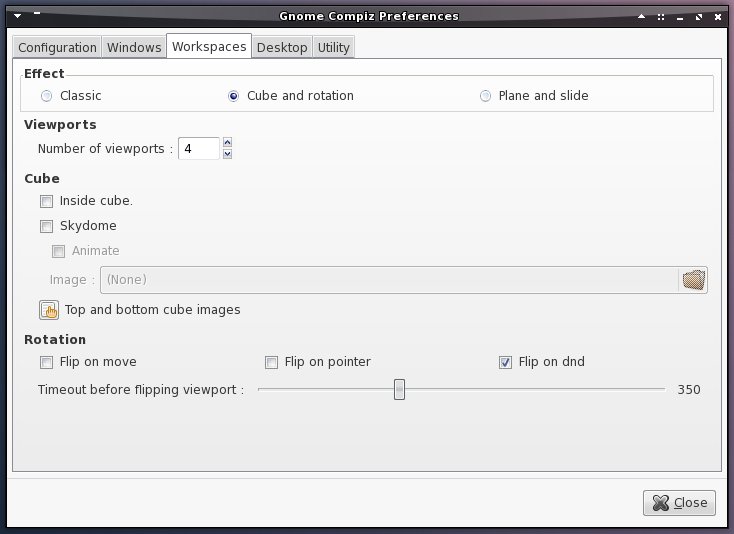Open the Top and bottom cube images button
Screen dimensions: 734x534
(49, 310)
